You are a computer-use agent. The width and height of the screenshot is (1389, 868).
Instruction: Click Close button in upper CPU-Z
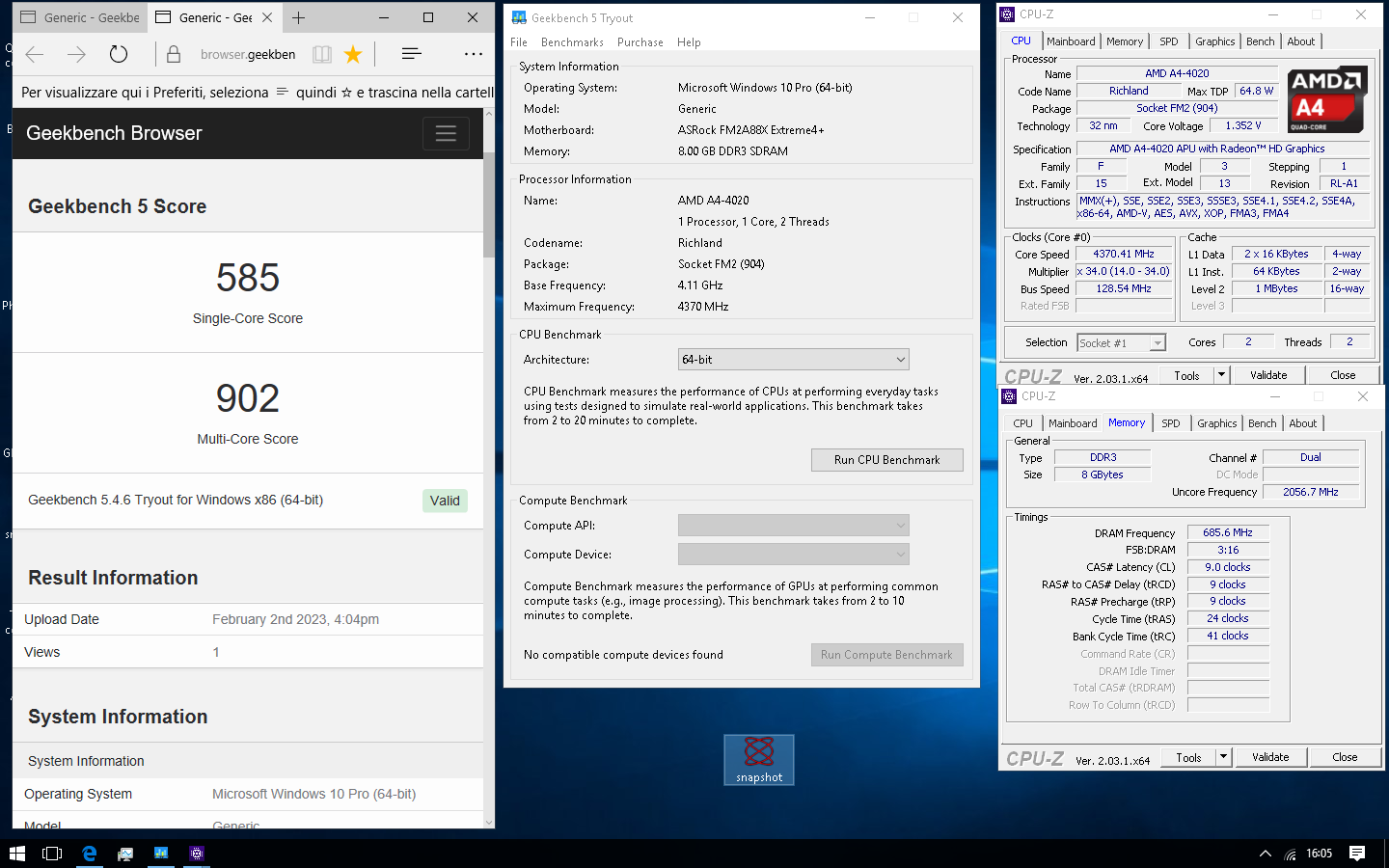[x=1343, y=375]
